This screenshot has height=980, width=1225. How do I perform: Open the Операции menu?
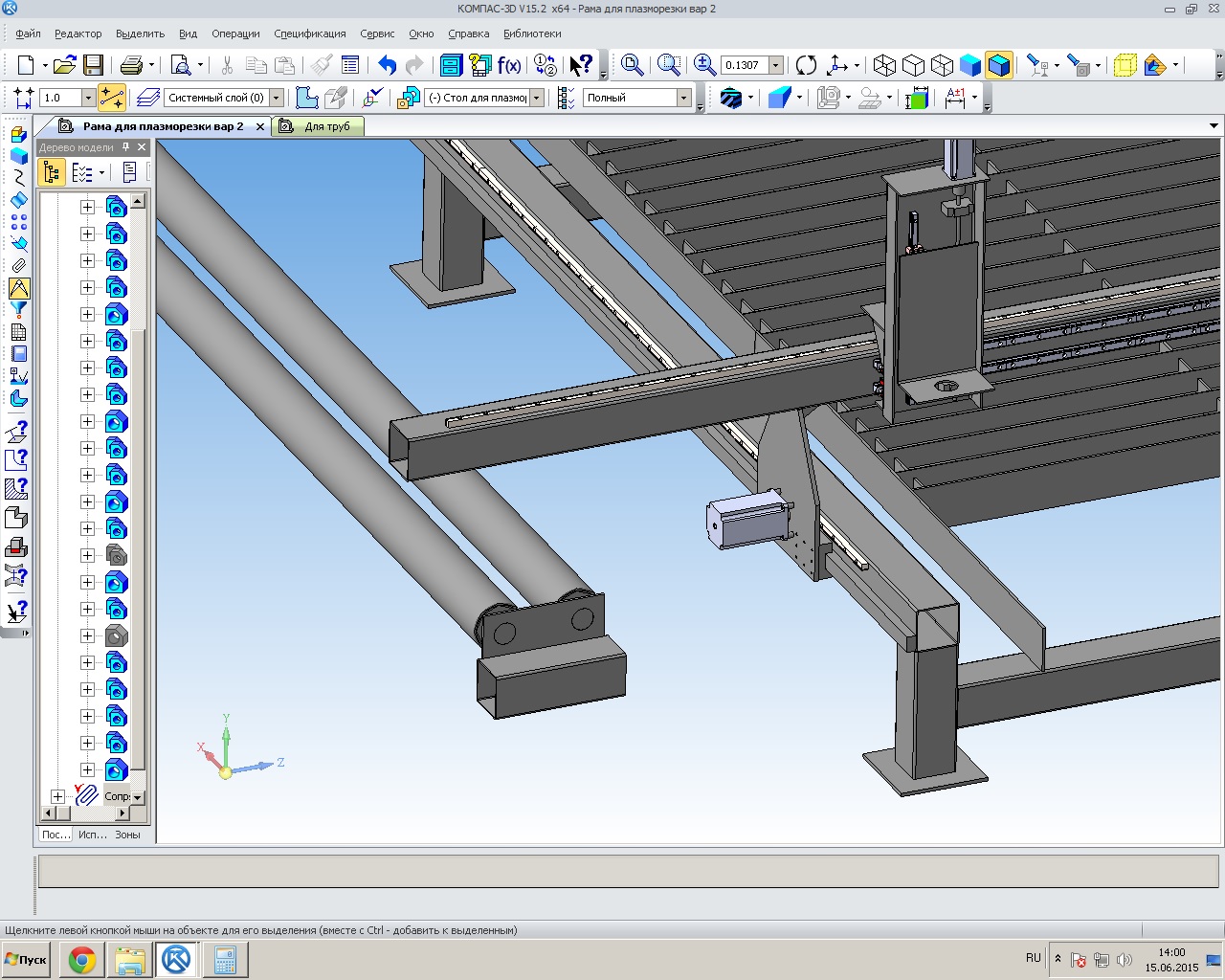pyautogui.click(x=235, y=33)
